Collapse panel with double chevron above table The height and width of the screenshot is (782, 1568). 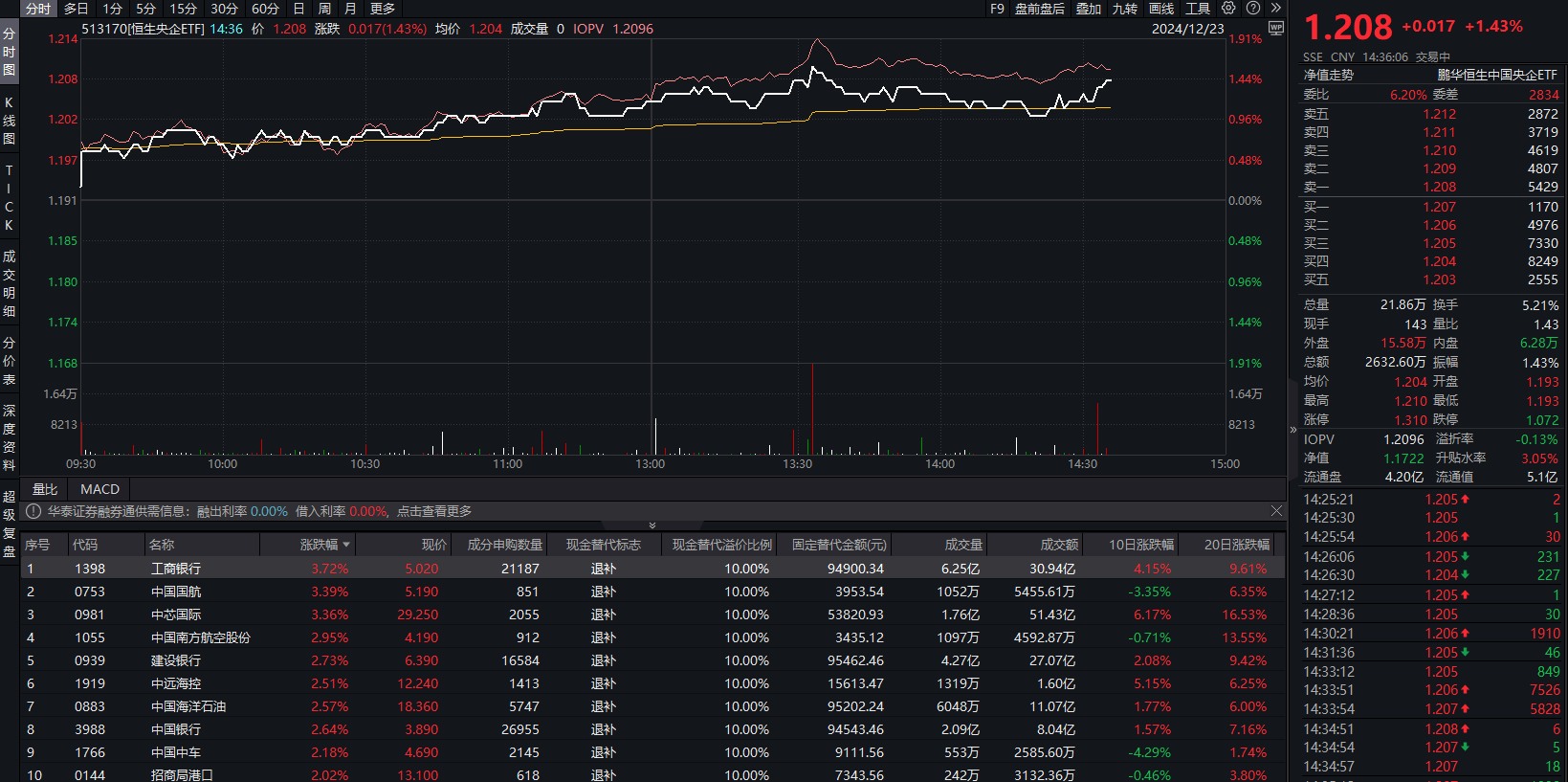coord(652,525)
